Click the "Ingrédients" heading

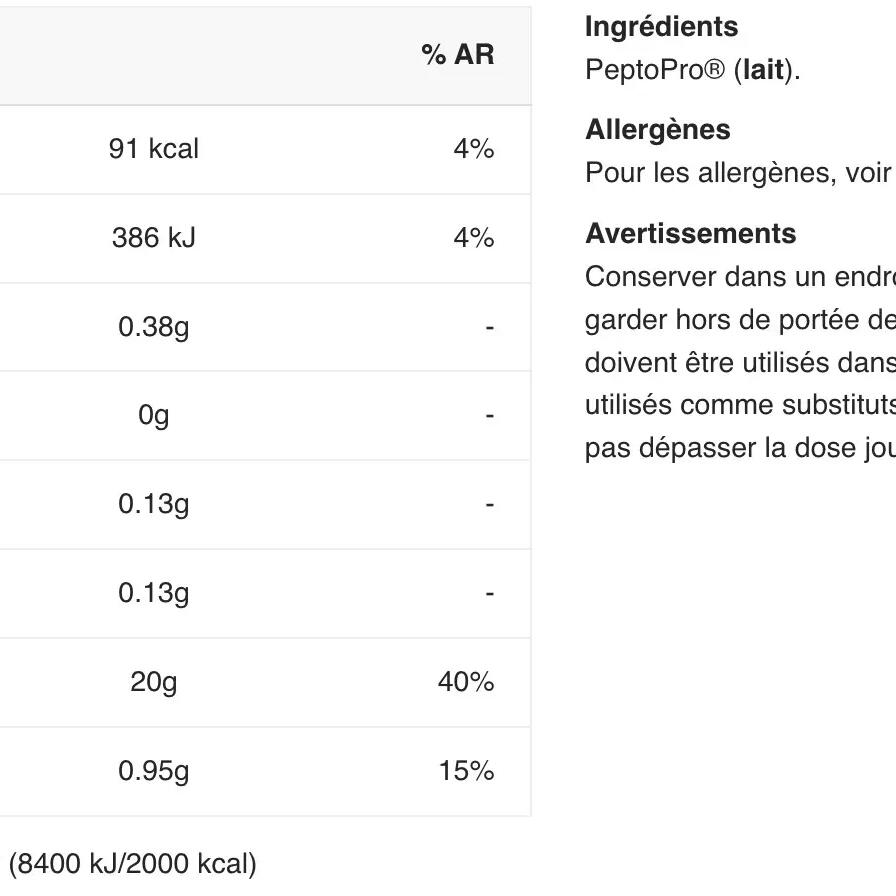pyautogui.click(x=661, y=27)
